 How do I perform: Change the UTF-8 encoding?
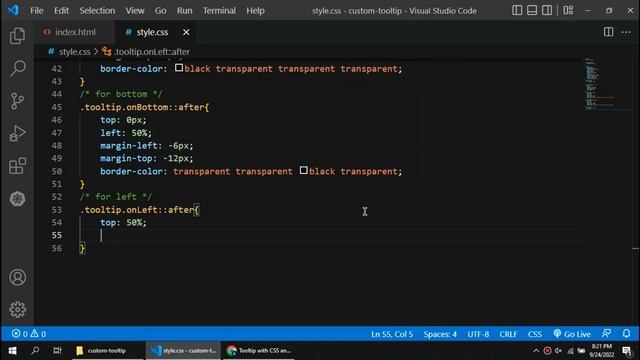click(478, 334)
